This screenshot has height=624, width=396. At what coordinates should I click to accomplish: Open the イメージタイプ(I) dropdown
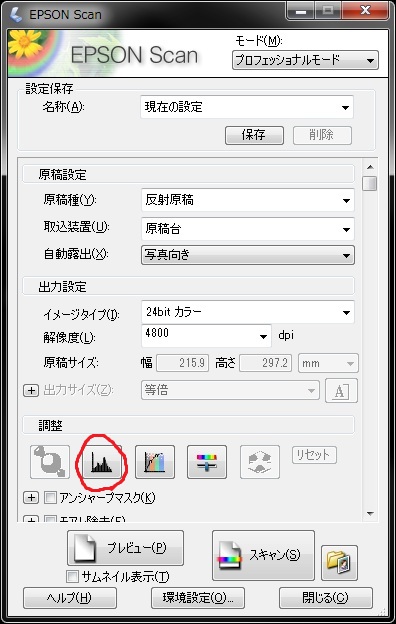click(248, 312)
